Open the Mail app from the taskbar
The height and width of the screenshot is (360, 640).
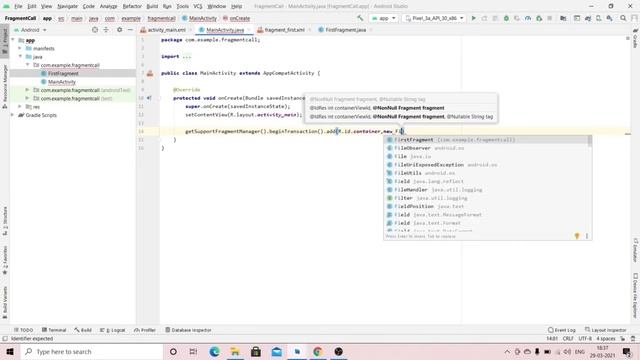click(x=276, y=351)
